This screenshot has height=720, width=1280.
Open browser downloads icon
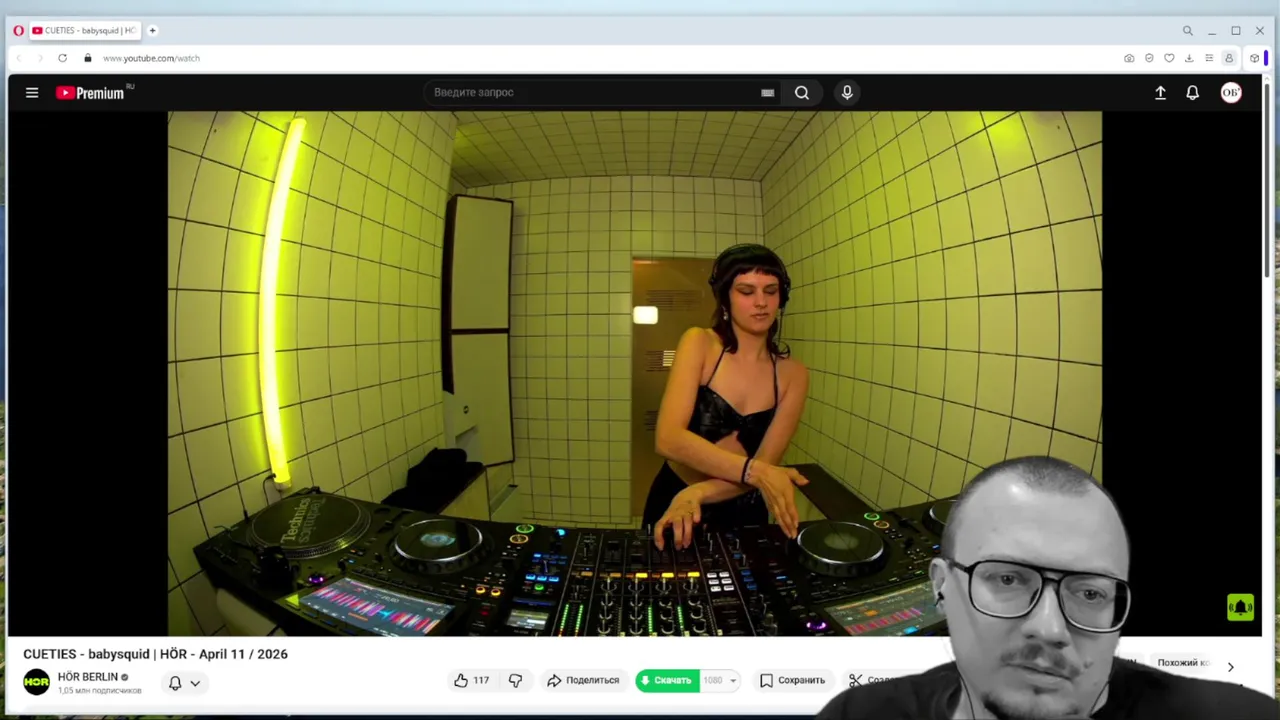point(1189,58)
